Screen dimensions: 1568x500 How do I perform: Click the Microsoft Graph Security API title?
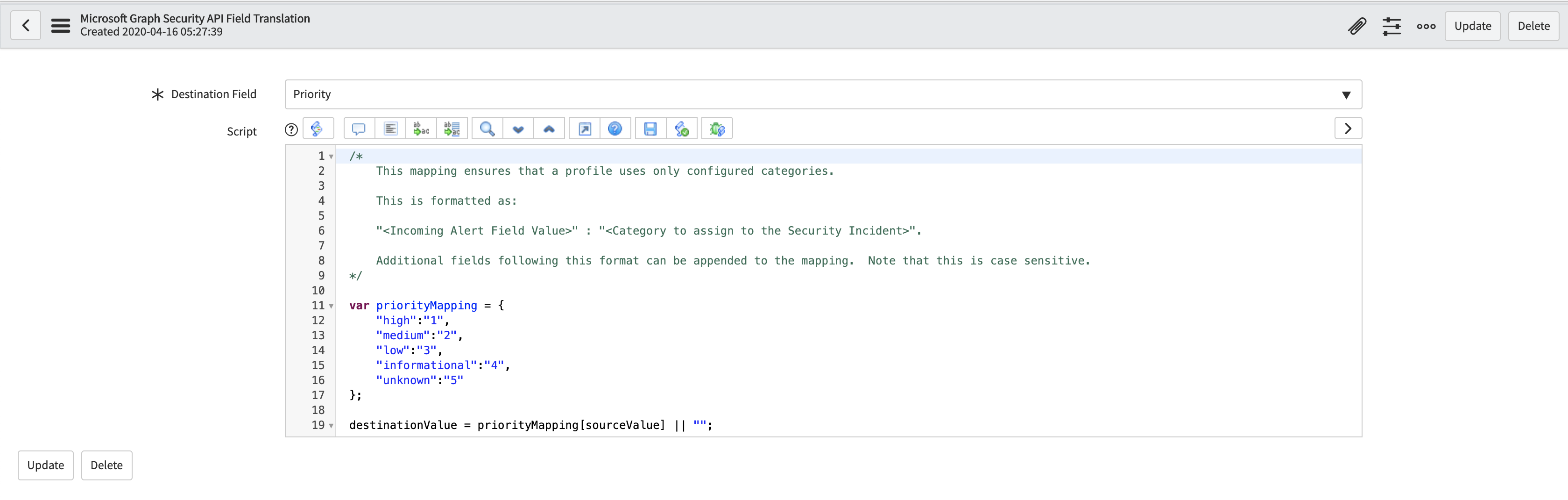click(x=195, y=19)
